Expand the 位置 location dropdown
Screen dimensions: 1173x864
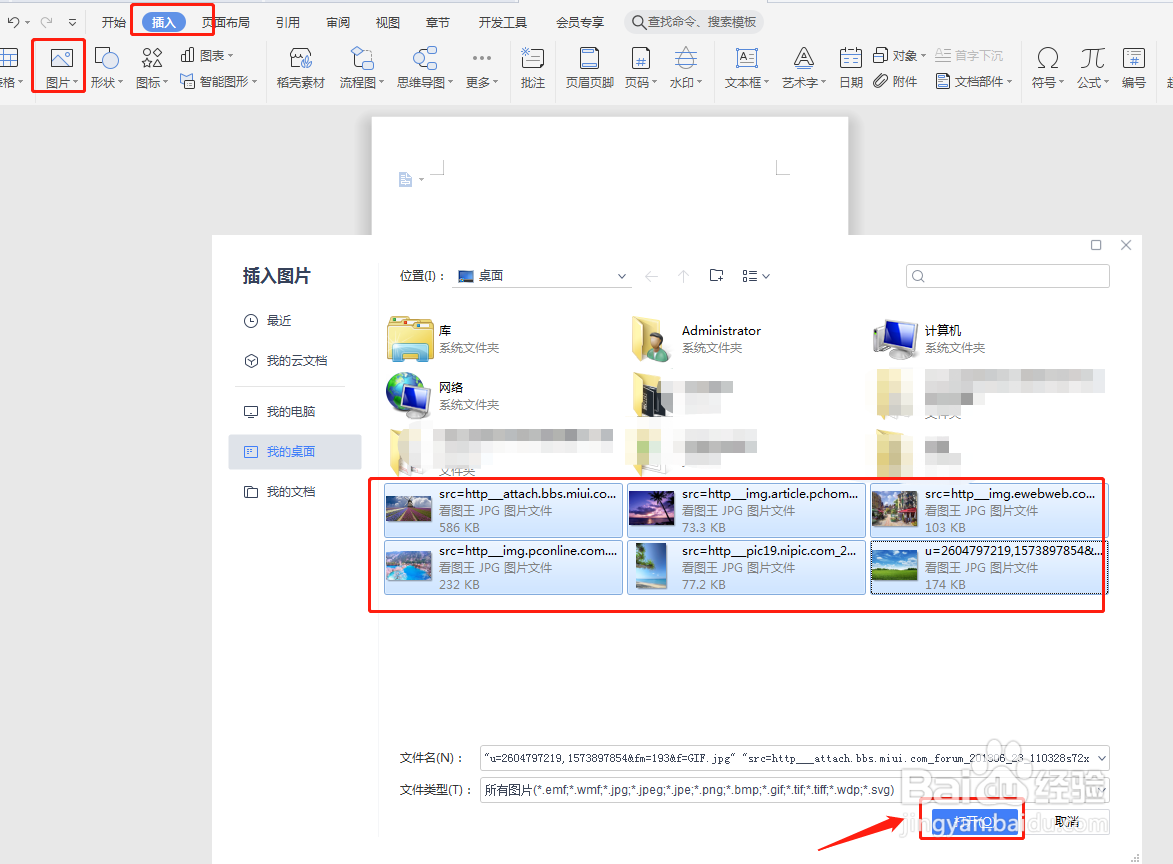point(622,276)
